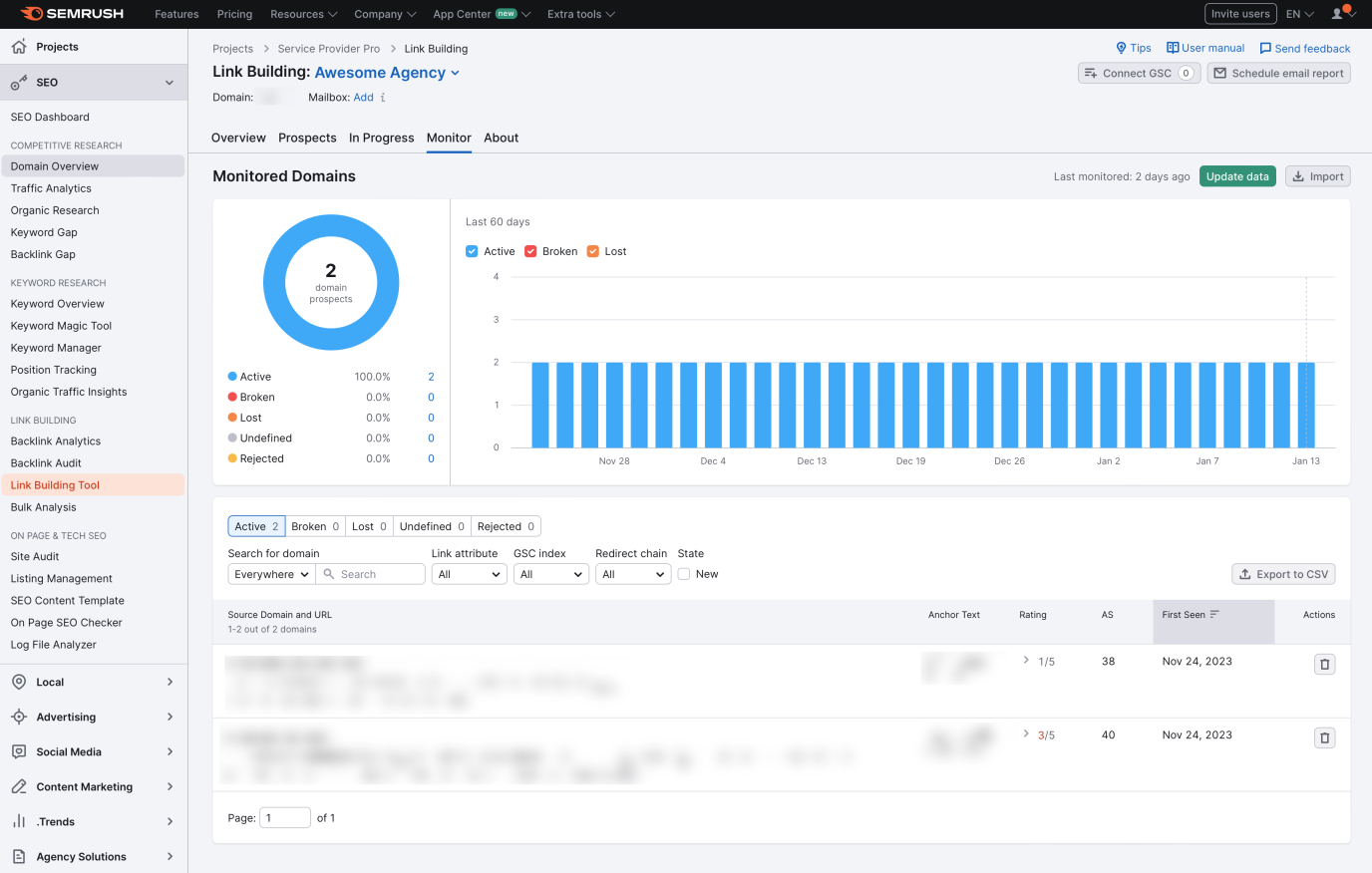The image size is (1372, 873).
Task: Click the red Broken legend dot
Action: coord(232,397)
